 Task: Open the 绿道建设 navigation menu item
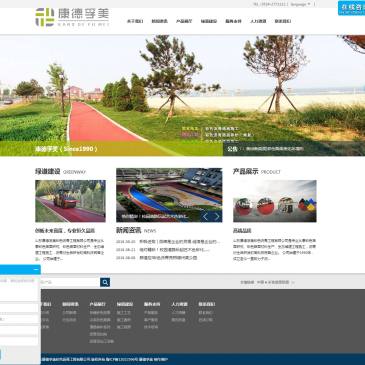pyautogui.click(x=209, y=21)
